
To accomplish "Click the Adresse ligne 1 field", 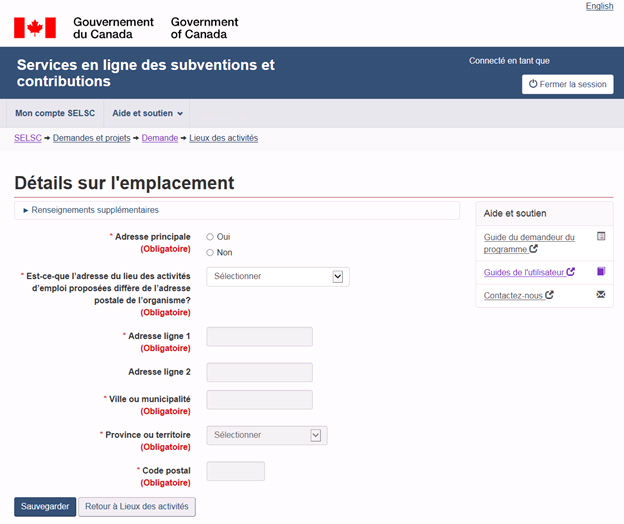I will [259, 337].
